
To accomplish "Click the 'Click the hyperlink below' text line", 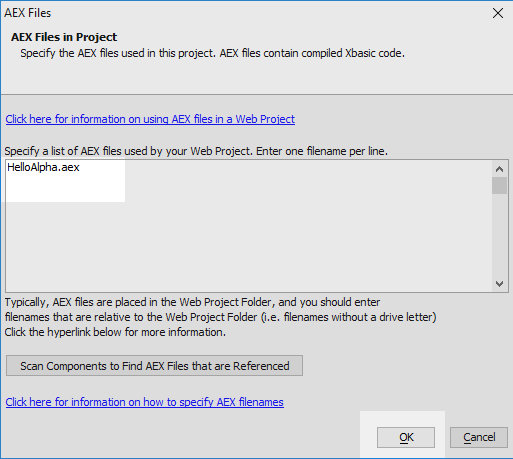I will point(115,332).
